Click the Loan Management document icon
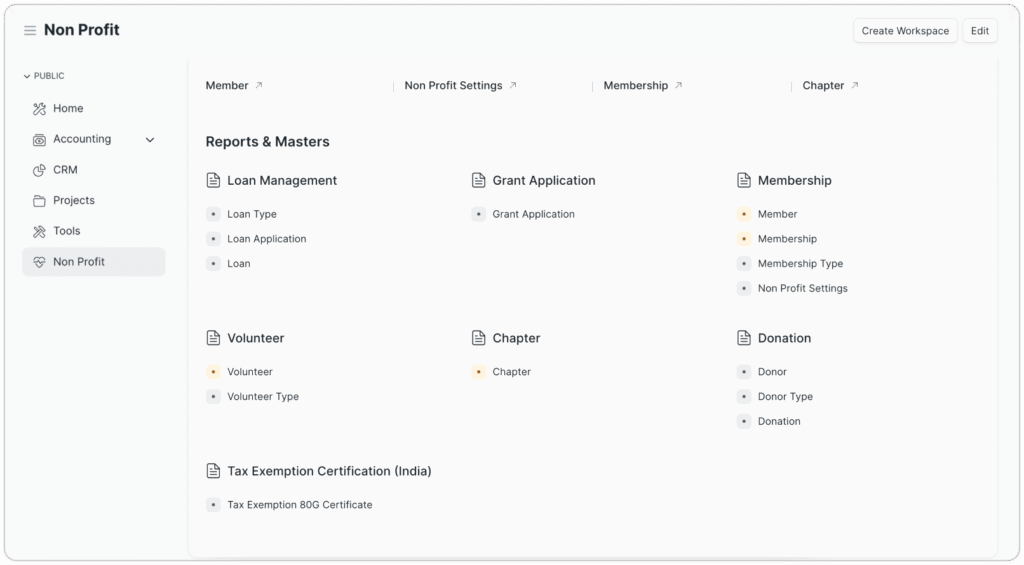 (213, 181)
